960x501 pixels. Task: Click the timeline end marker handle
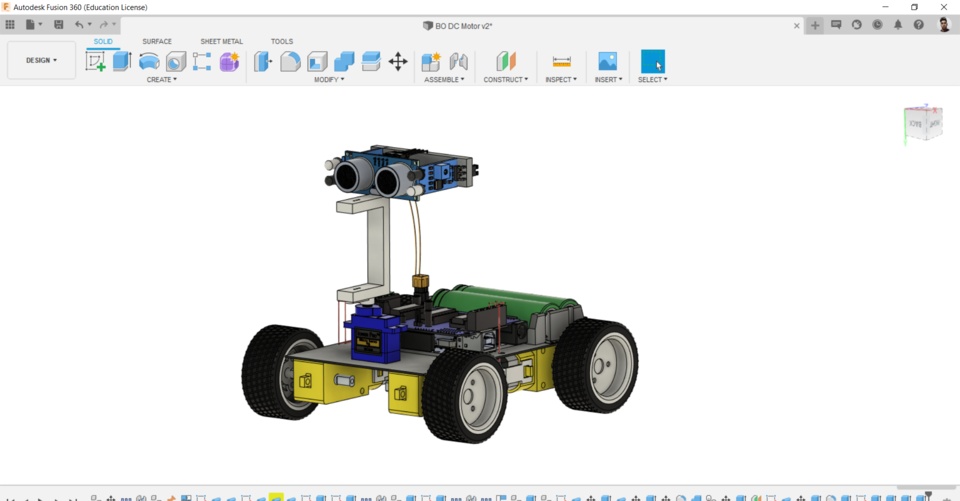[x=928, y=495]
